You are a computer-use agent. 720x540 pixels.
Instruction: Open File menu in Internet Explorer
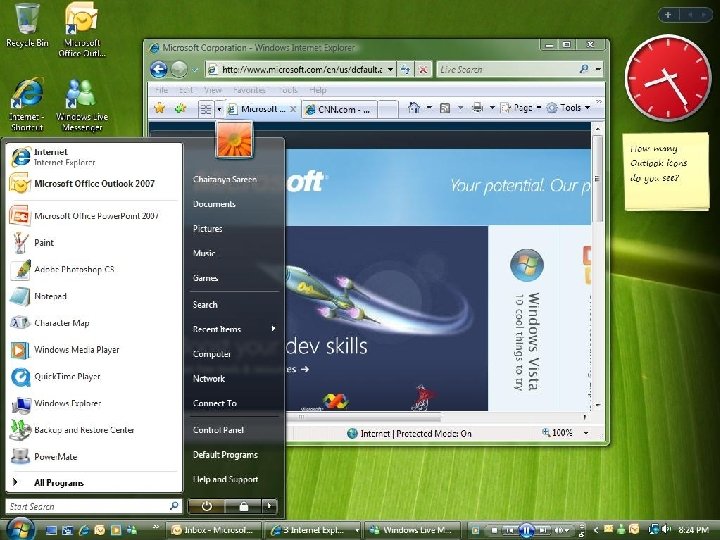(x=162, y=90)
